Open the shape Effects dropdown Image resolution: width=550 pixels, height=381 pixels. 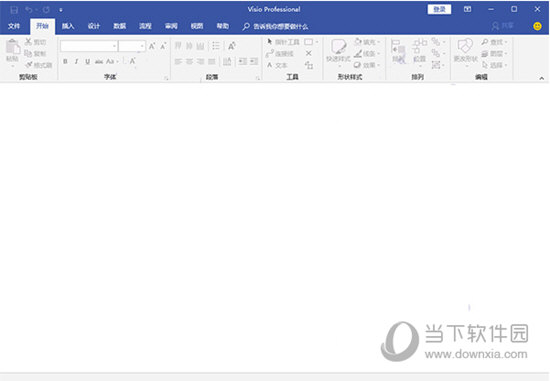[x=367, y=65]
